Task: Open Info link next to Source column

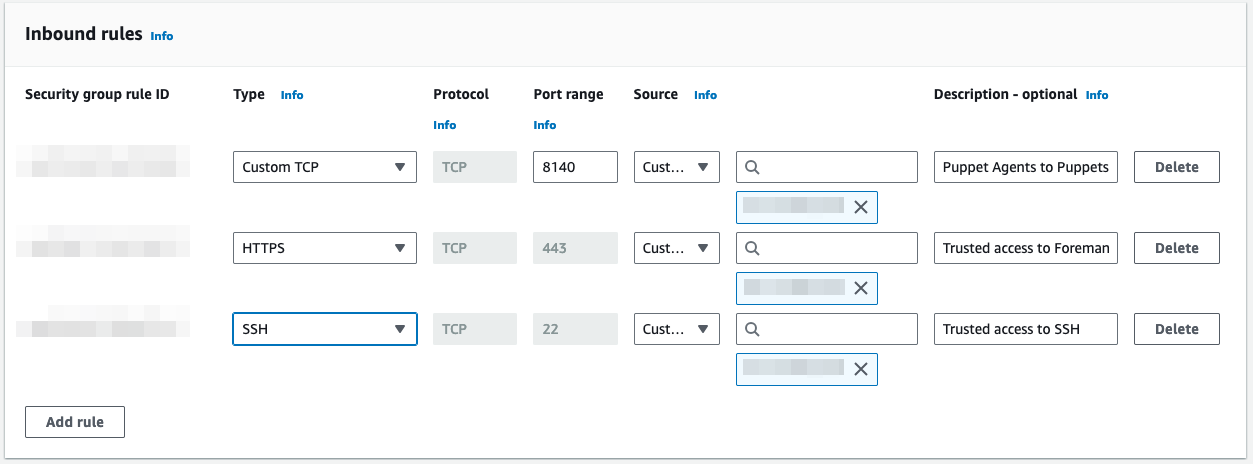Action: (705, 95)
